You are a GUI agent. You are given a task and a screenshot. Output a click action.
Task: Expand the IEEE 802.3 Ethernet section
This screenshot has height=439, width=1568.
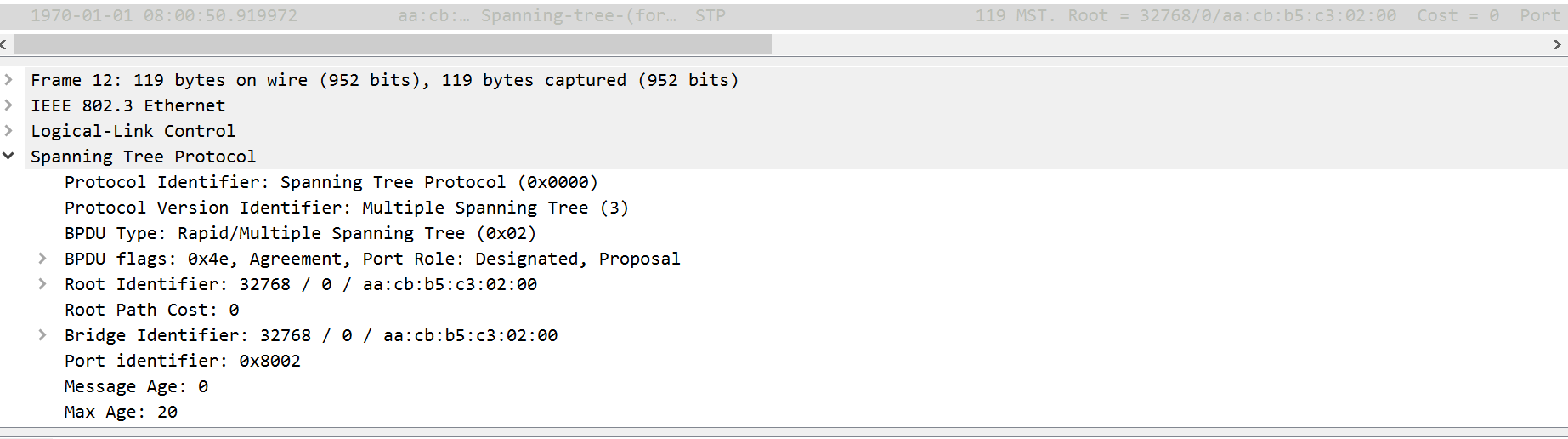8,105
